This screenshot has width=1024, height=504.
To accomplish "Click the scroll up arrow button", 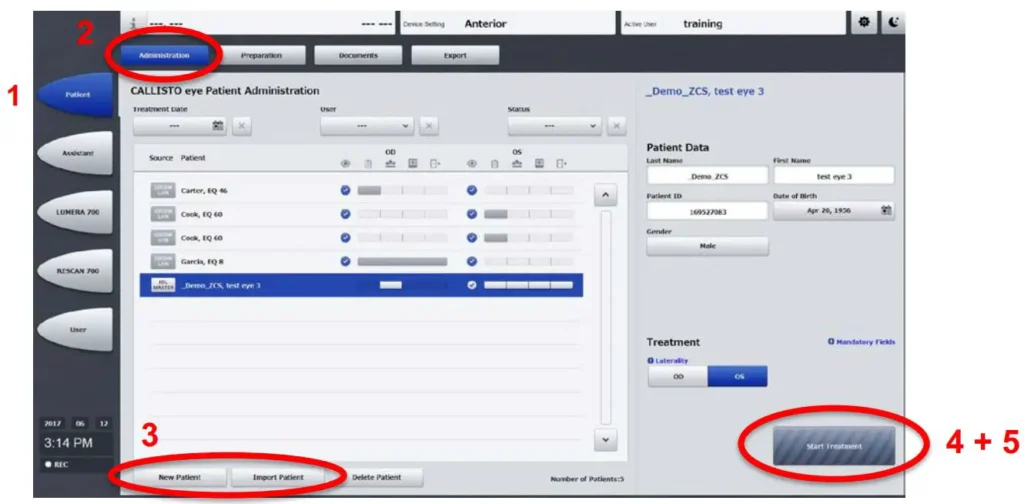I will (x=605, y=195).
